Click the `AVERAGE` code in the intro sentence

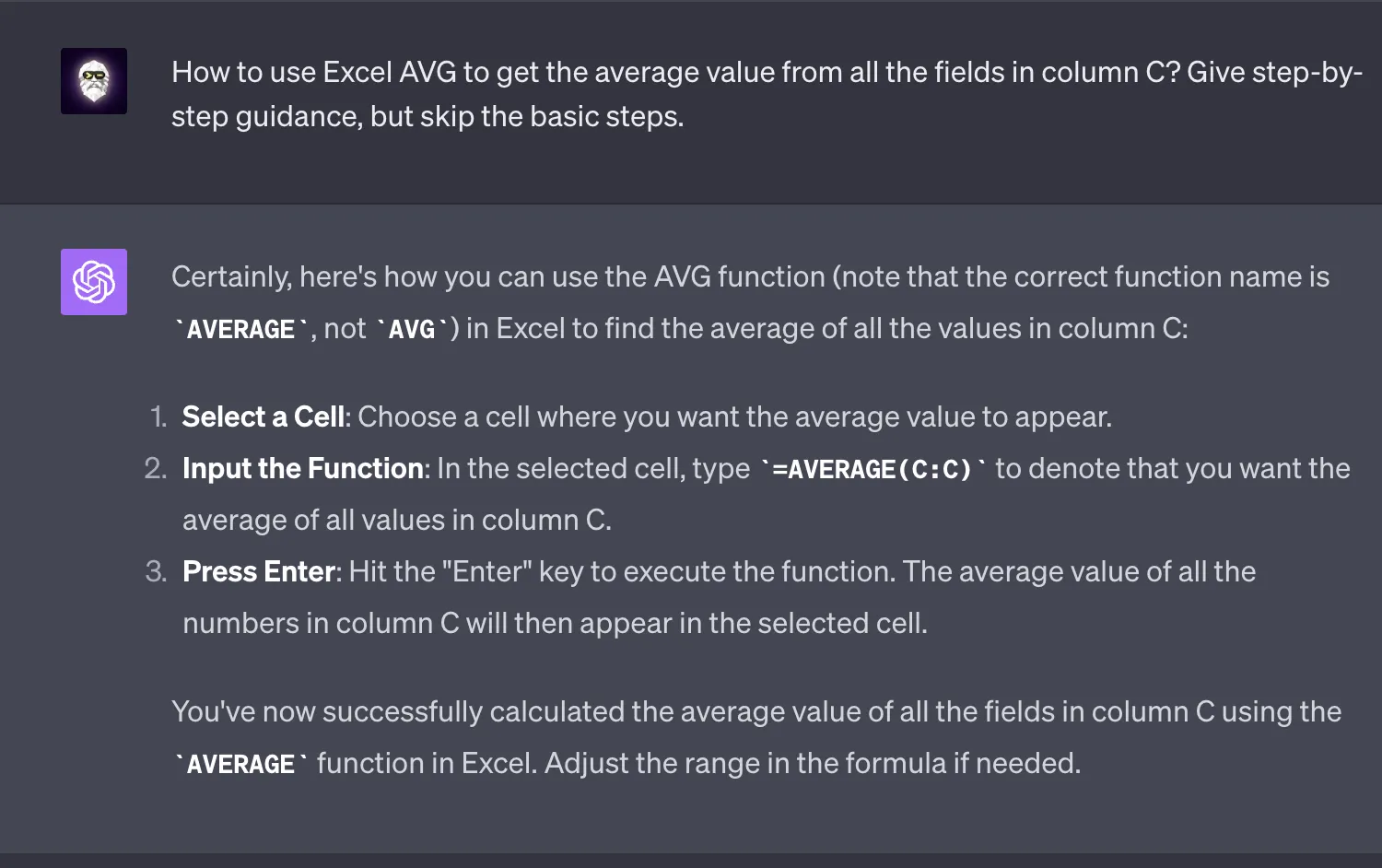(240, 329)
